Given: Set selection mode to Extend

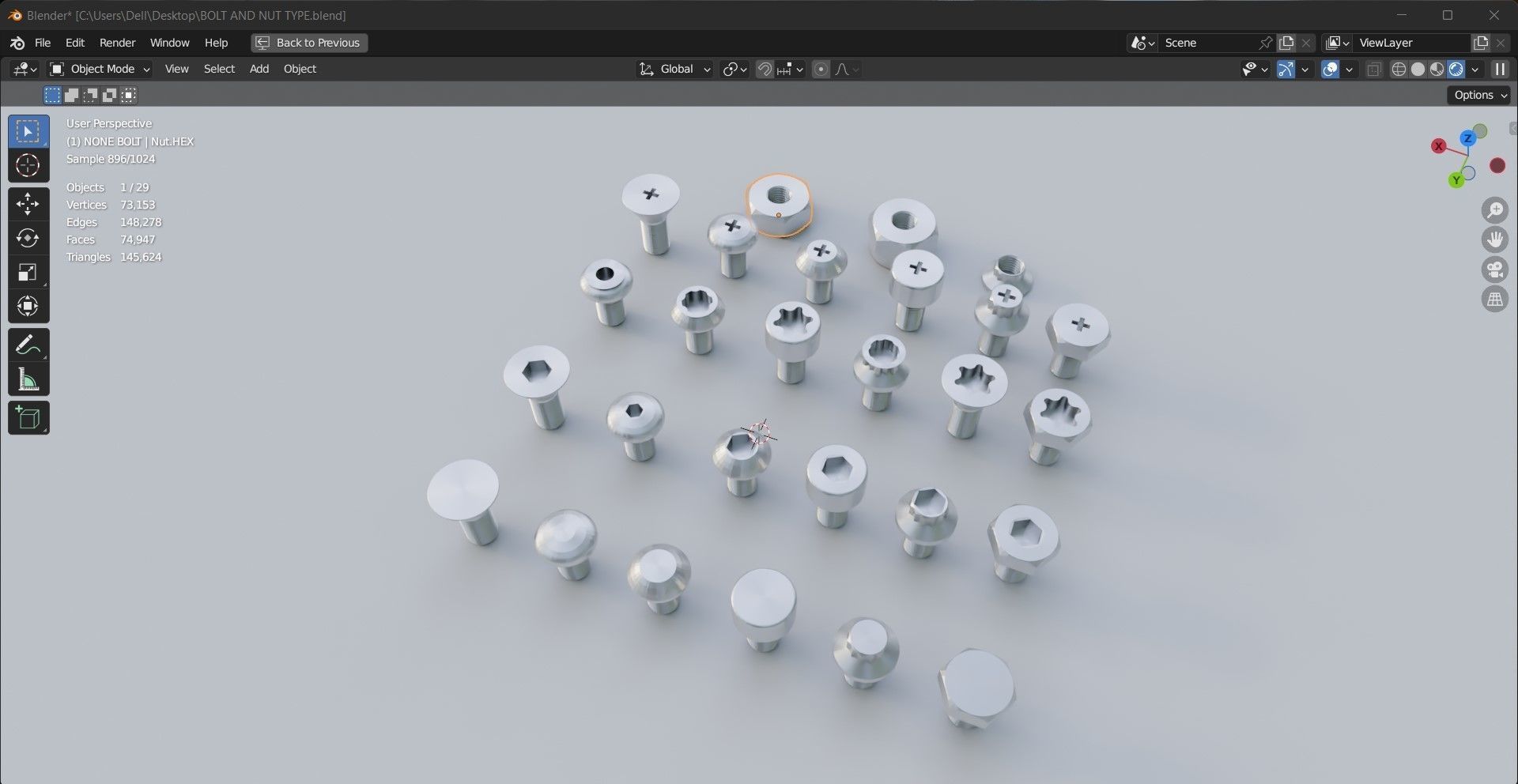Looking at the screenshot, I should click(71, 95).
